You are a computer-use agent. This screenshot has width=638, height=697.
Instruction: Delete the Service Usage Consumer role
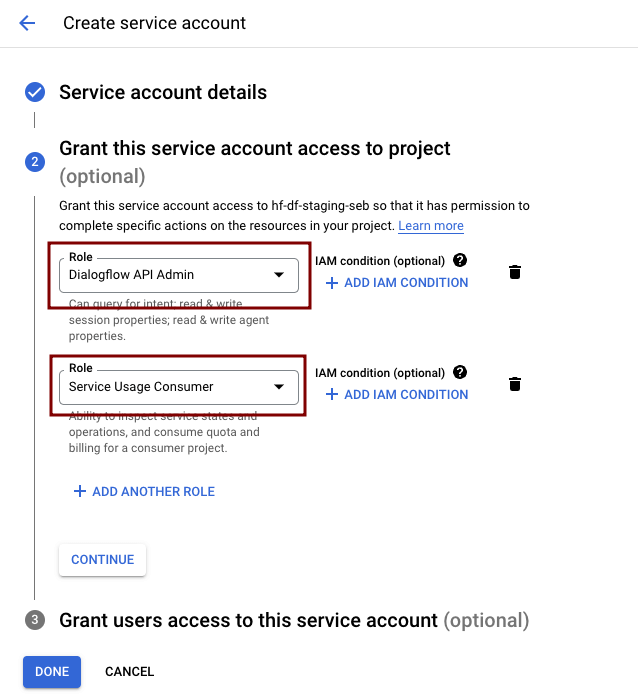[515, 384]
